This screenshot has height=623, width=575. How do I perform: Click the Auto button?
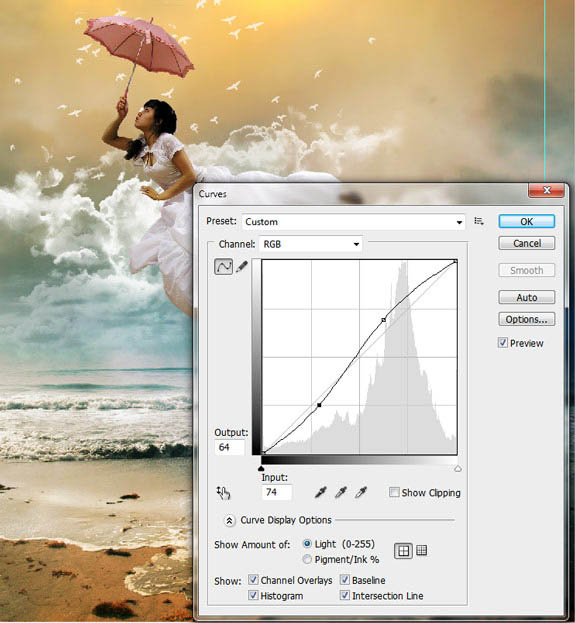[x=527, y=297]
